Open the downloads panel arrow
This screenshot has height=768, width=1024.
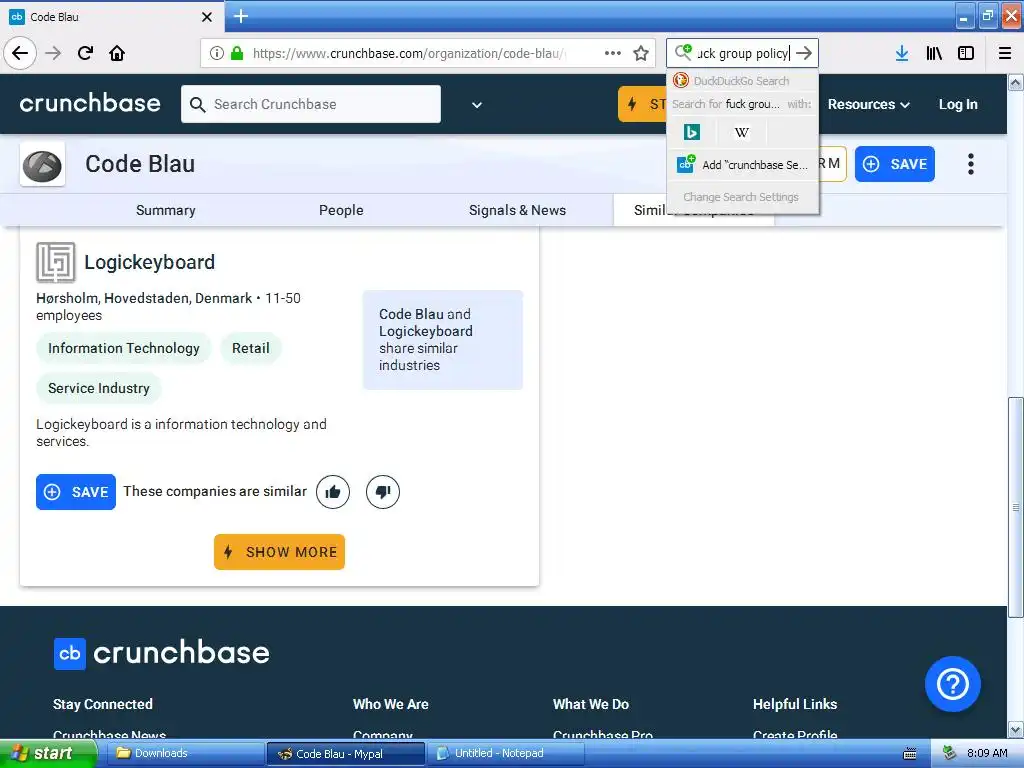coord(902,54)
